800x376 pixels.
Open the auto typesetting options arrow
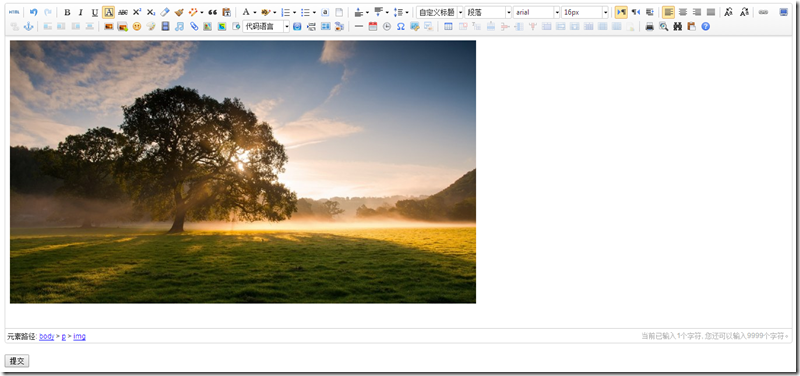(x=202, y=12)
